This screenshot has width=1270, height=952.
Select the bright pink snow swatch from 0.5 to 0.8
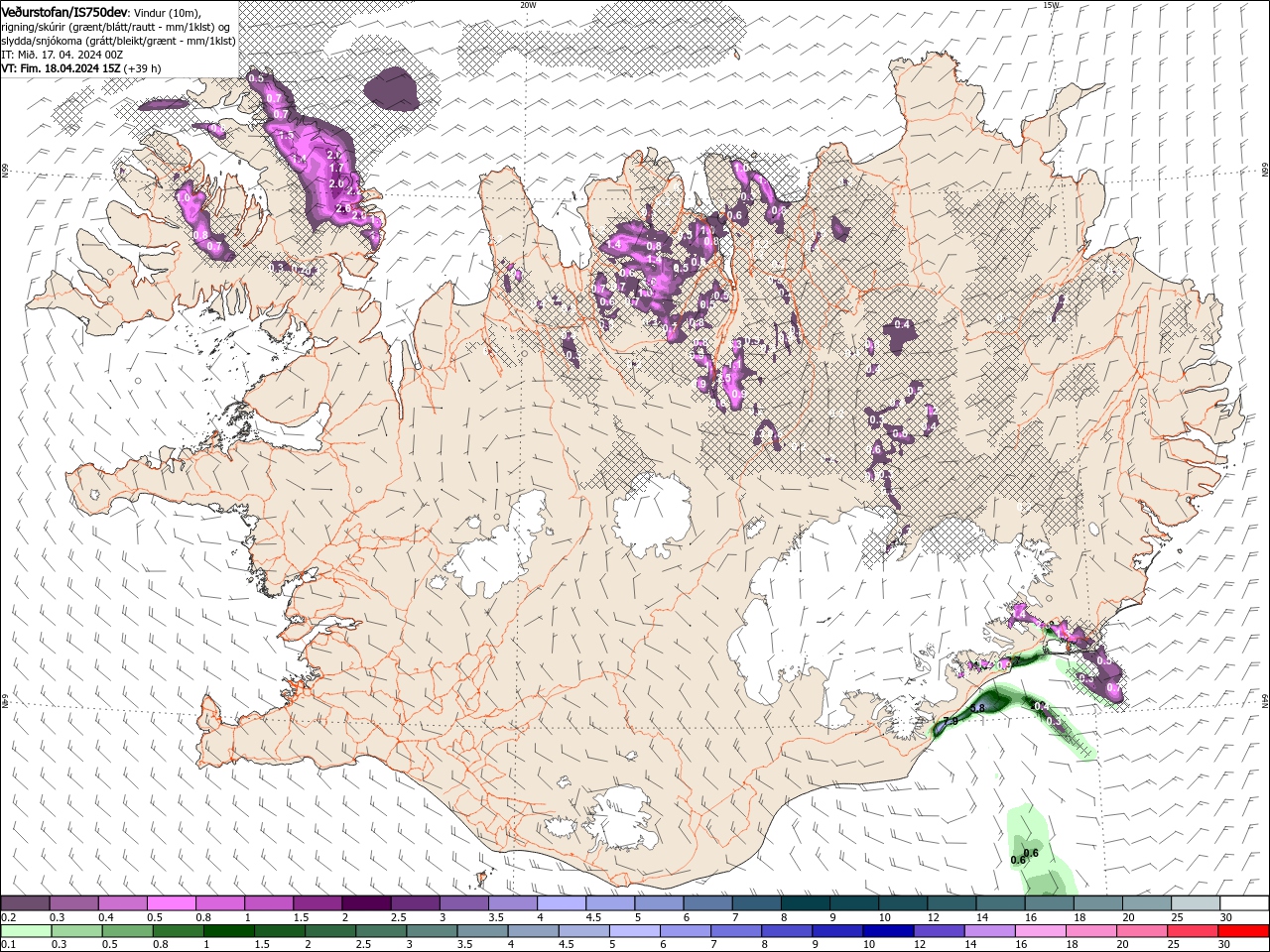[x=171, y=903]
